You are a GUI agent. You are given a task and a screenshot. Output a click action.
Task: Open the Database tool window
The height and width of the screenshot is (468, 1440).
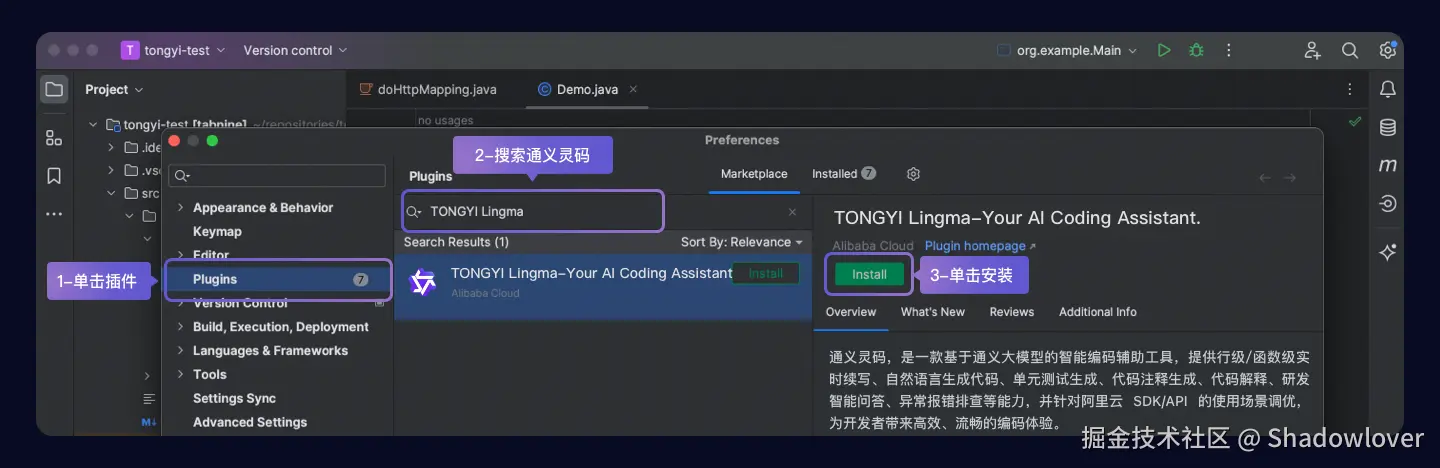(x=1387, y=127)
